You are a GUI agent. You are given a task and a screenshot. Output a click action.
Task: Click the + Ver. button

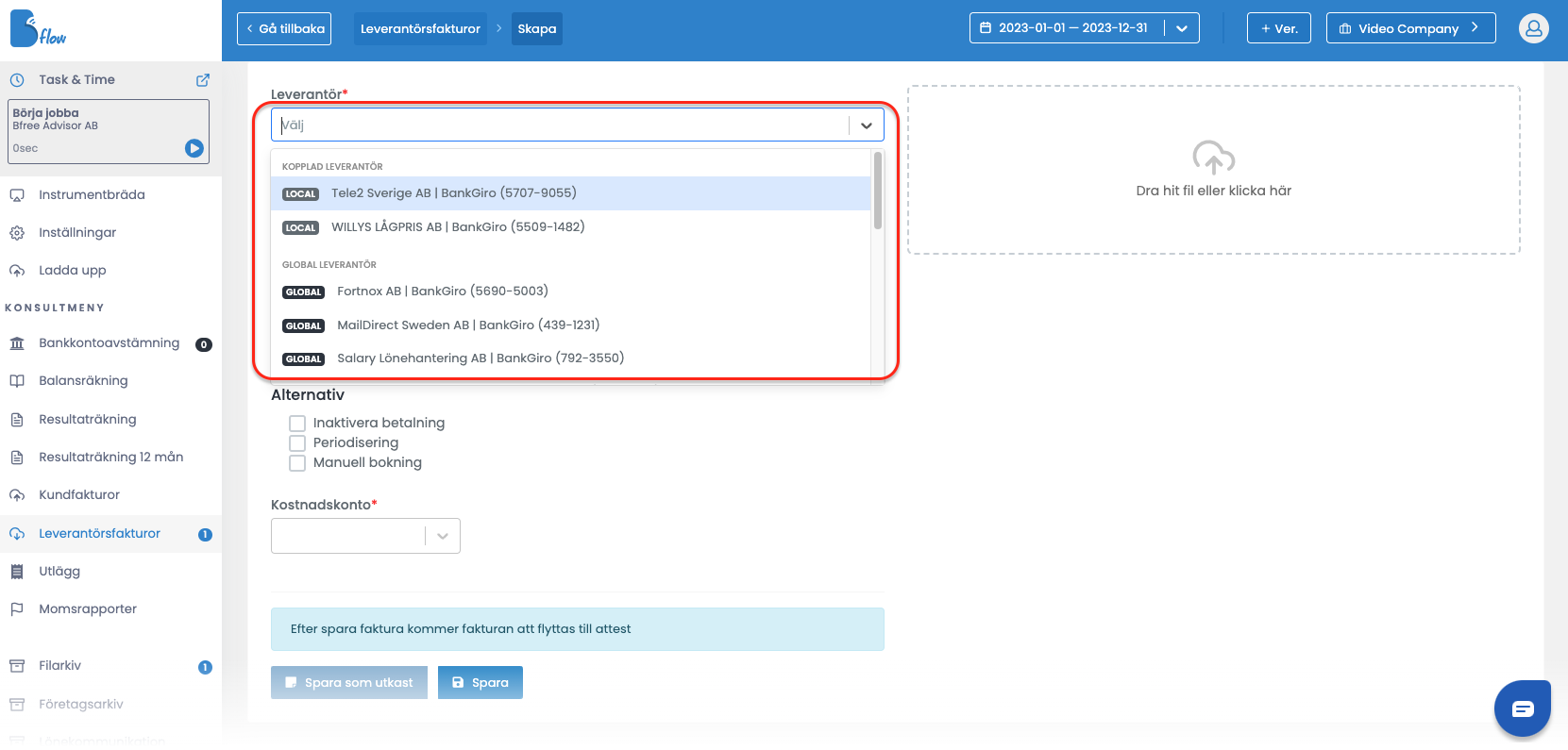coord(1279,28)
